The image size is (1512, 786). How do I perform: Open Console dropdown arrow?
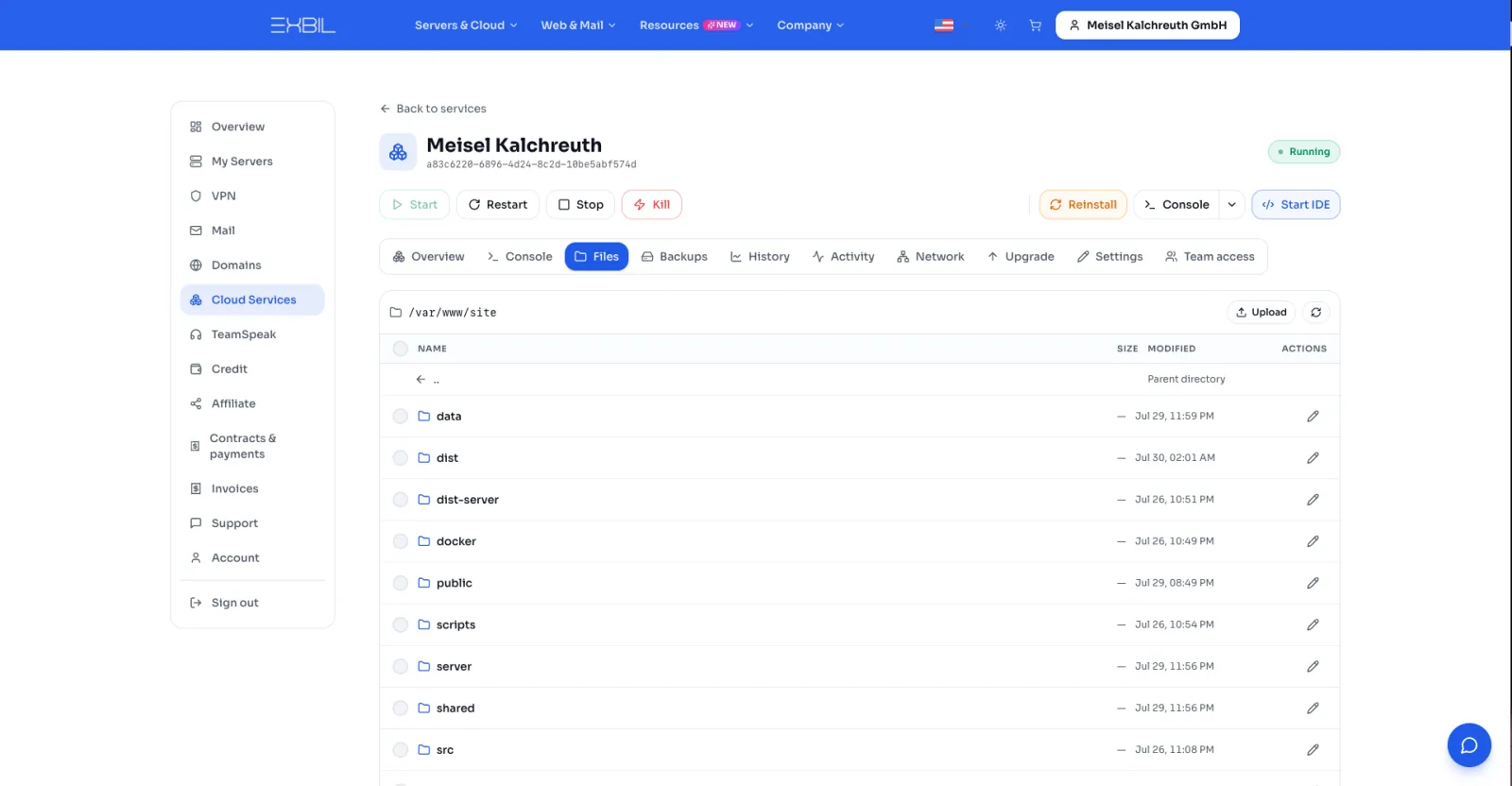click(x=1232, y=205)
